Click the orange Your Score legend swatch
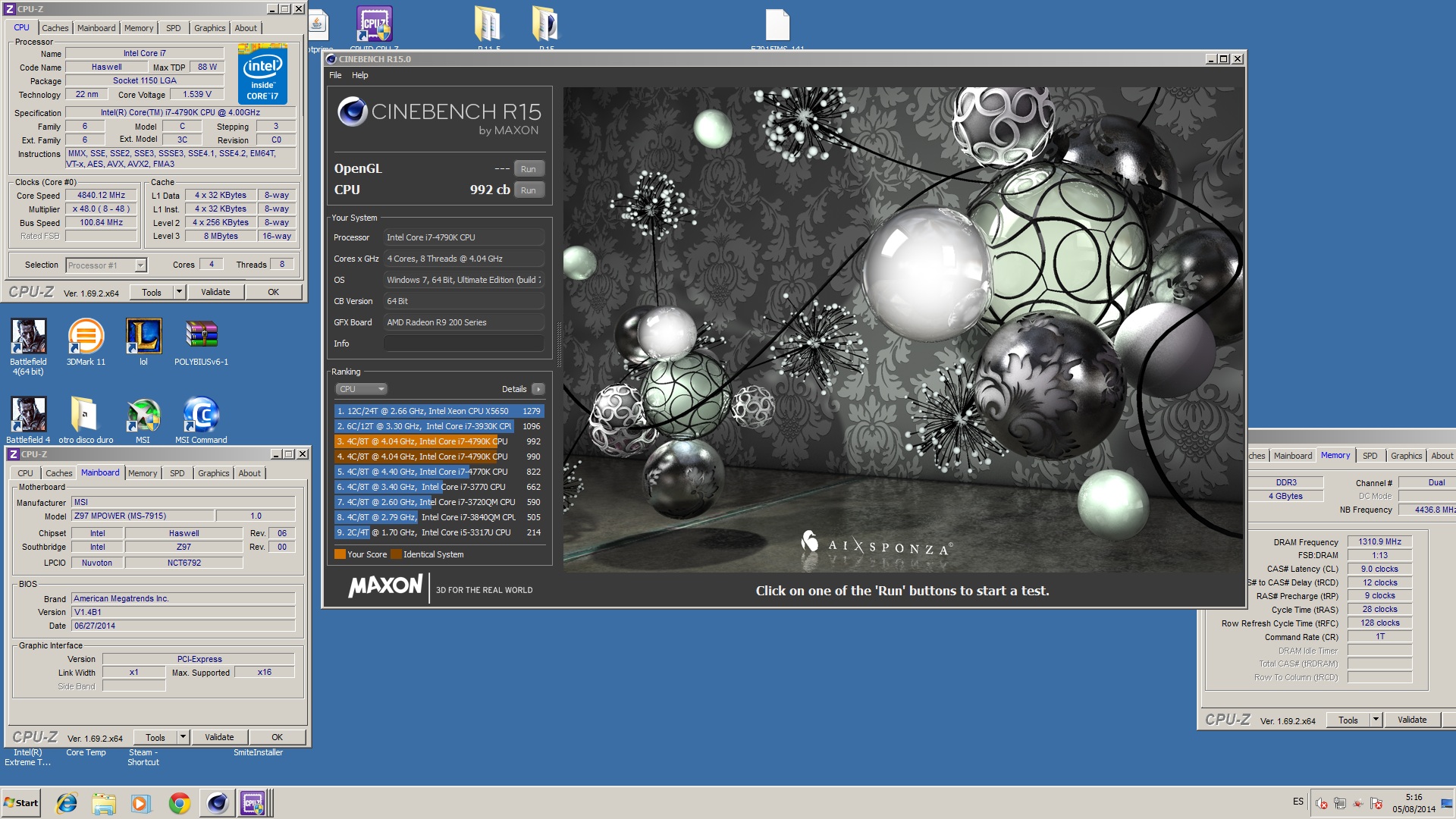 pyautogui.click(x=340, y=554)
